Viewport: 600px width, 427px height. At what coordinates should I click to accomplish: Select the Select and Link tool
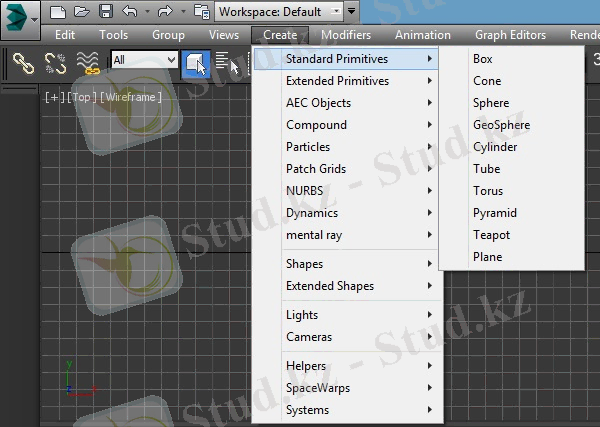pos(24,62)
